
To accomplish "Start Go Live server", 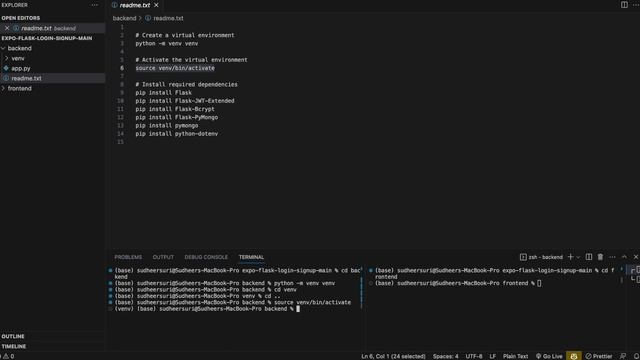I will [549, 356].
